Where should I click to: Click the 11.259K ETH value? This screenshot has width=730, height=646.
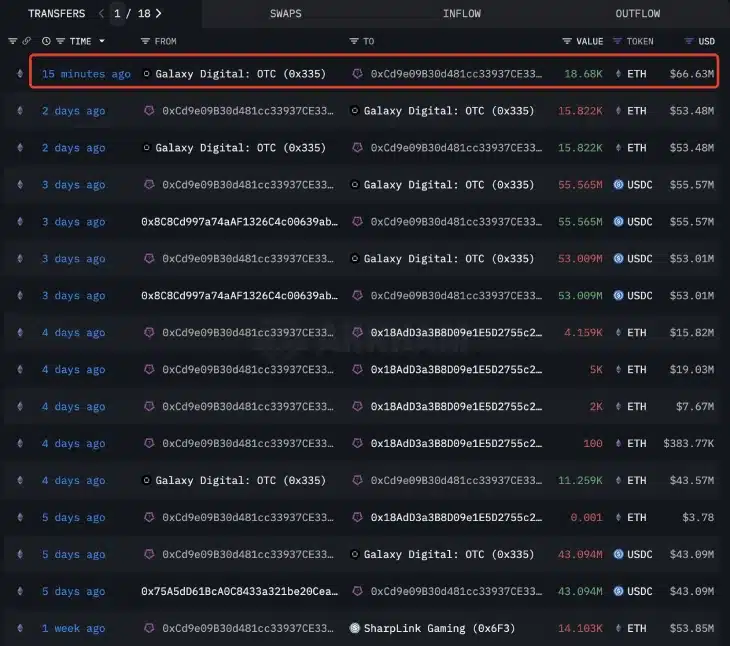[580, 480]
